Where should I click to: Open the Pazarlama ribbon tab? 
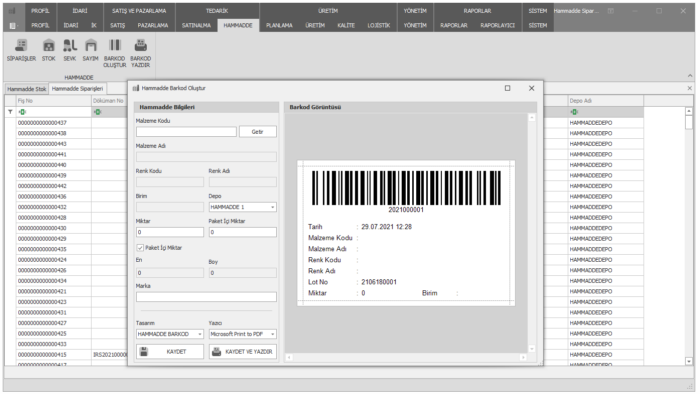(153, 25)
